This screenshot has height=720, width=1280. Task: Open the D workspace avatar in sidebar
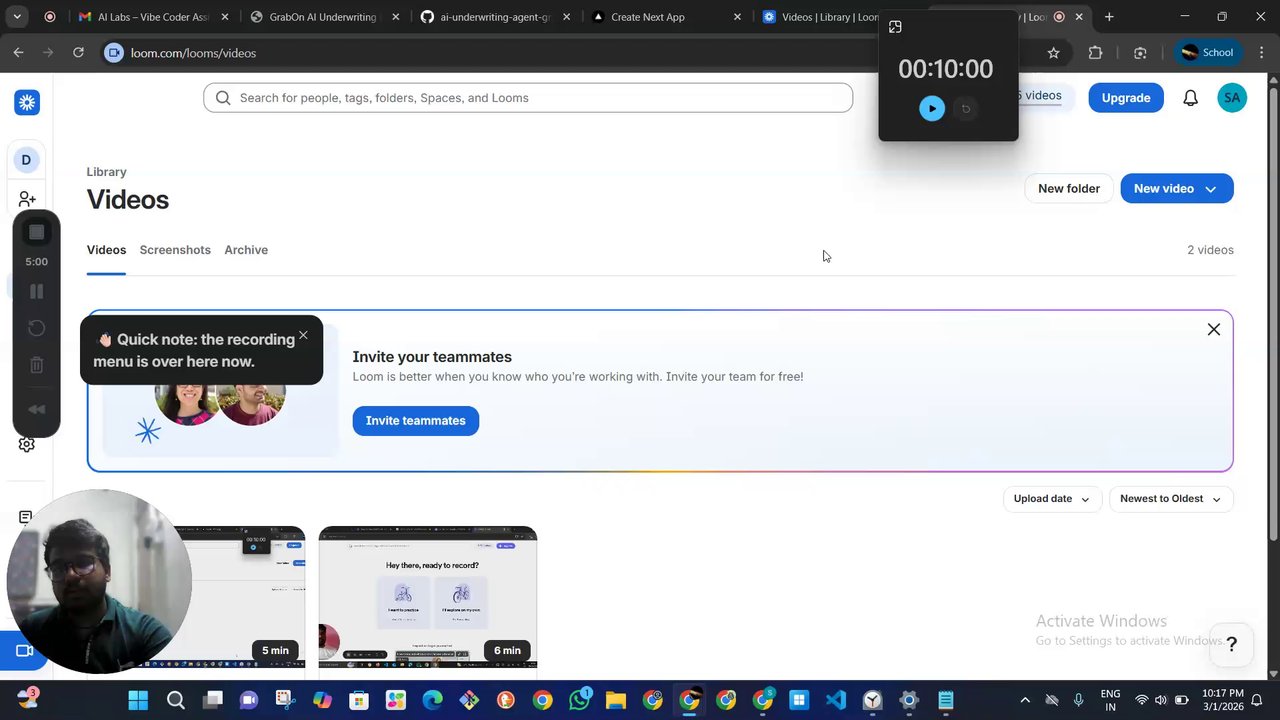(26, 160)
